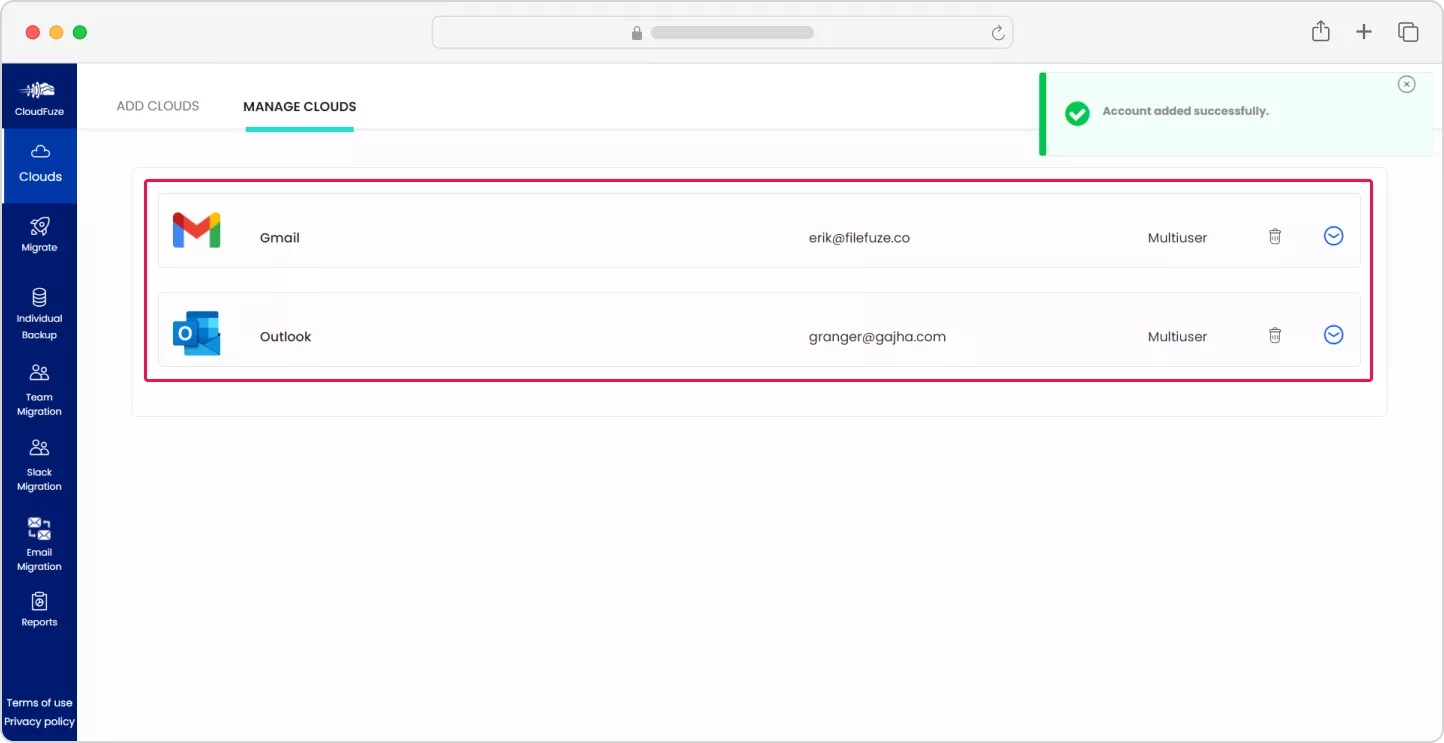Image resolution: width=1444 pixels, height=743 pixels.
Task: Expand the Gmail account row chevron
Action: click(1333, 236)
